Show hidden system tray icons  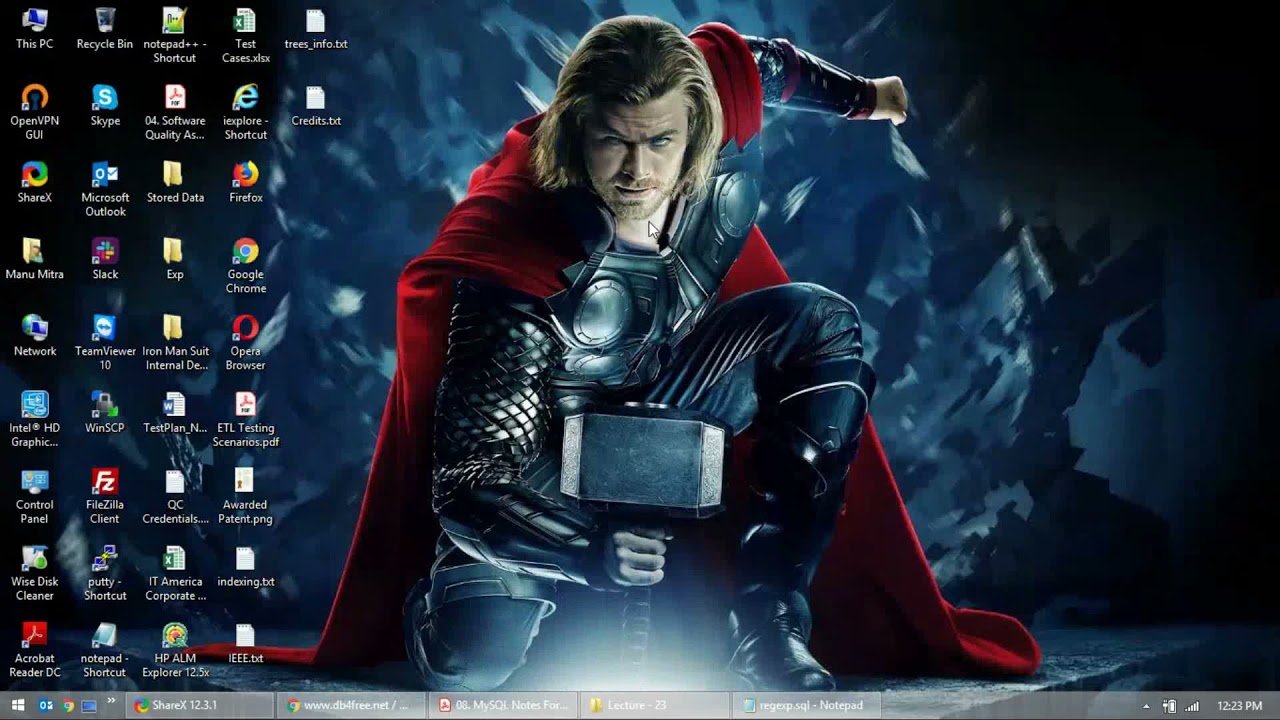coord(1146,706)
